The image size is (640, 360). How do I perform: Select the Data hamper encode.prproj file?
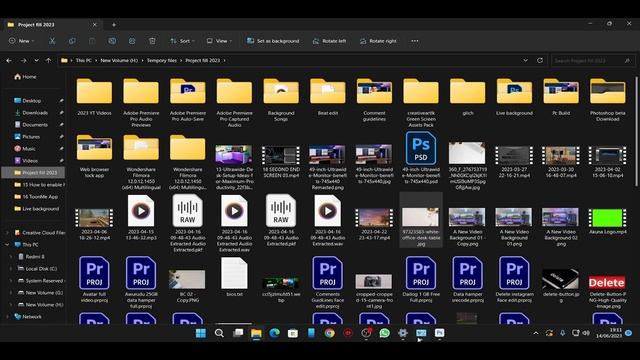tap(468, 279)
